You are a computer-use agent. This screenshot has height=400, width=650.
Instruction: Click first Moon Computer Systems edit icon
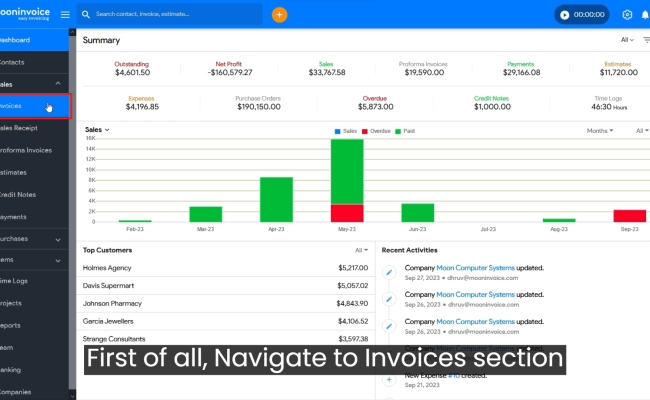(x=389, y=272)
